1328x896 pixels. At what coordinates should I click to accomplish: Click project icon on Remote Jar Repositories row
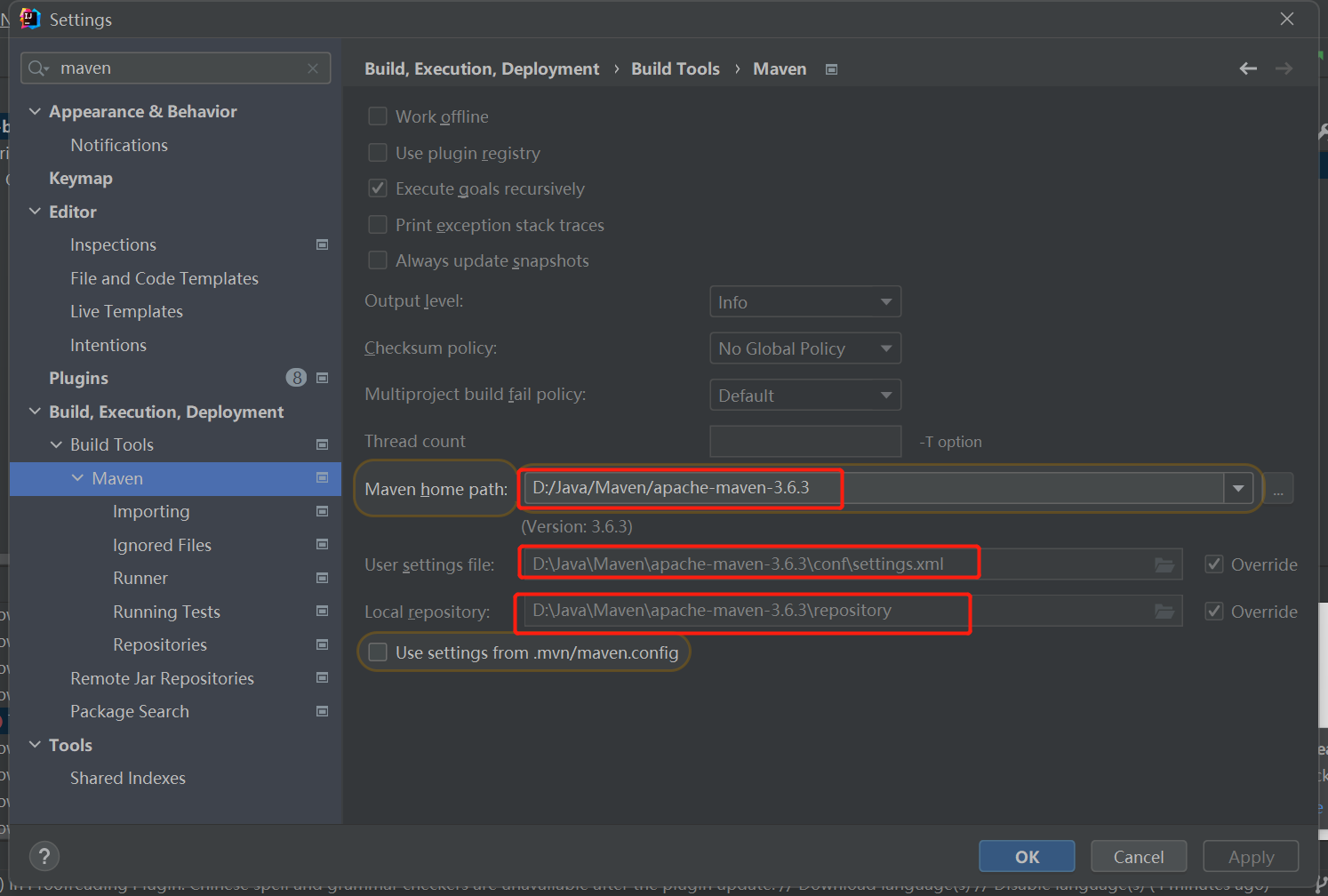click(x=323, y=678)
